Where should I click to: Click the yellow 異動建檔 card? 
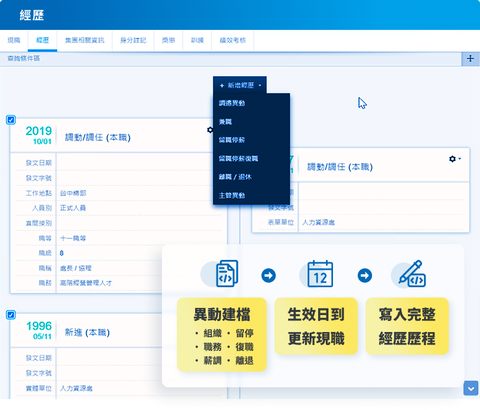[x=222, y=335]
